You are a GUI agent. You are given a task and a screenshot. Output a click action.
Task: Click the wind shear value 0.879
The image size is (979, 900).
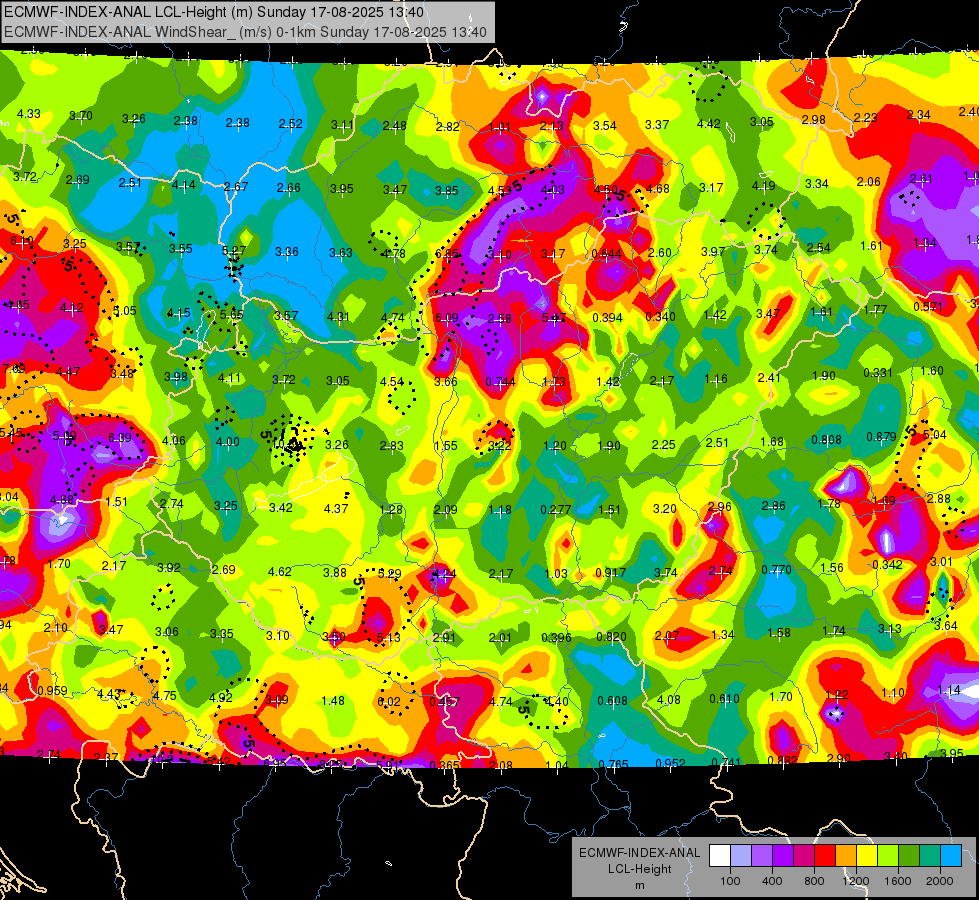pyautogui.click(x=881, y=437)
